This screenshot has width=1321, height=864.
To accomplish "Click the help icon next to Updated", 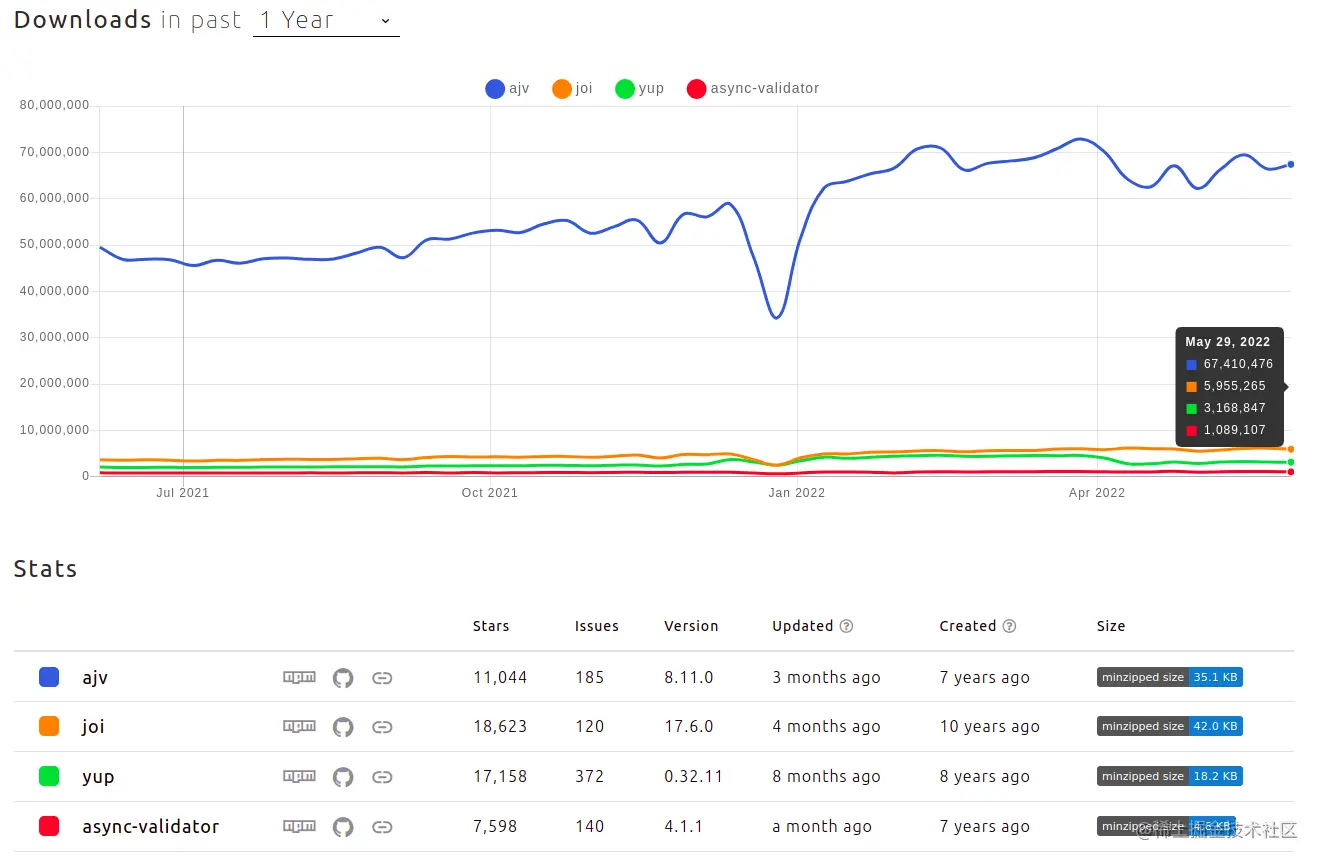I will (x=846, y=626).
